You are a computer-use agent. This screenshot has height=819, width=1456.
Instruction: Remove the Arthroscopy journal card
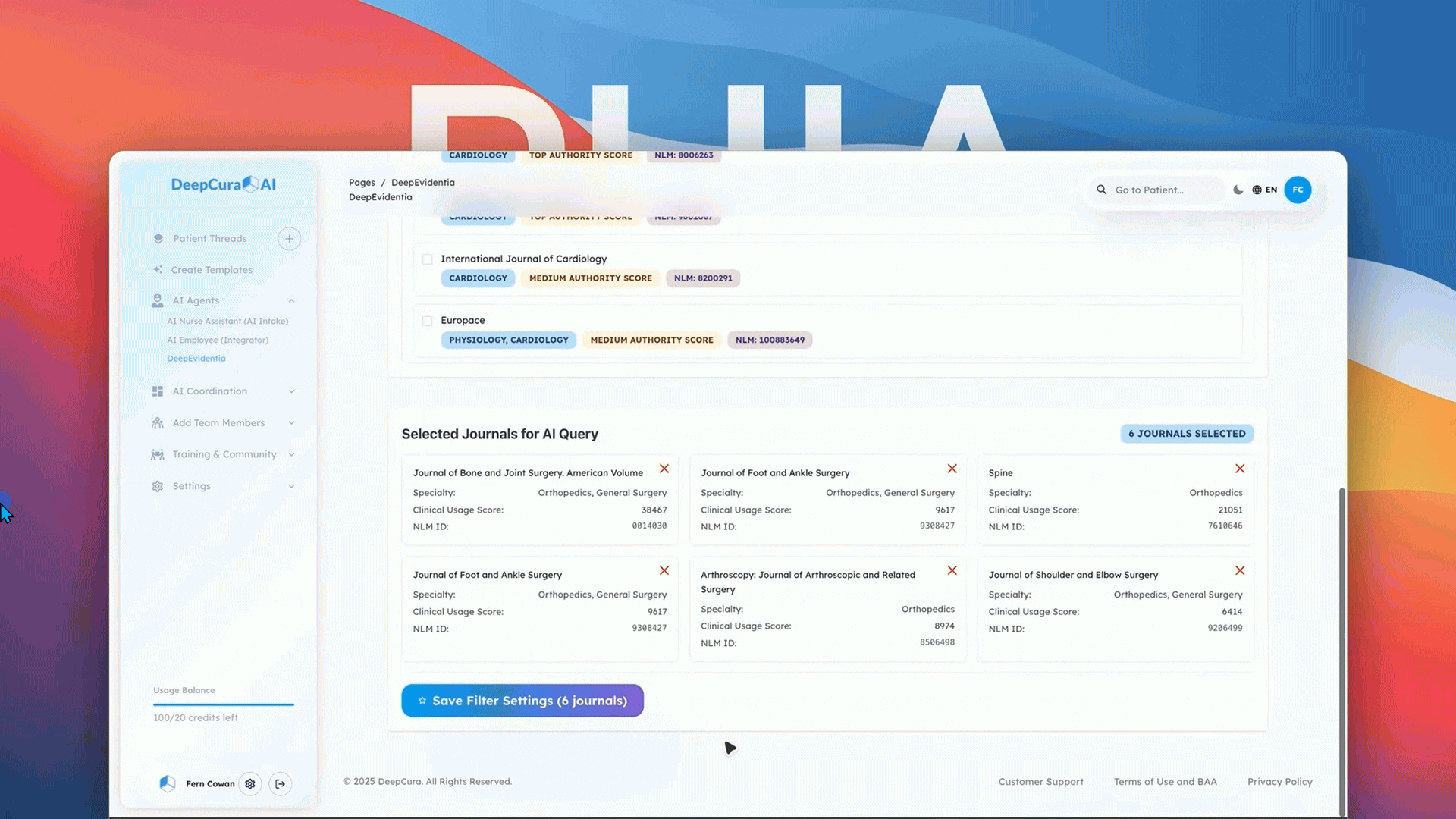tap(952, 570)
